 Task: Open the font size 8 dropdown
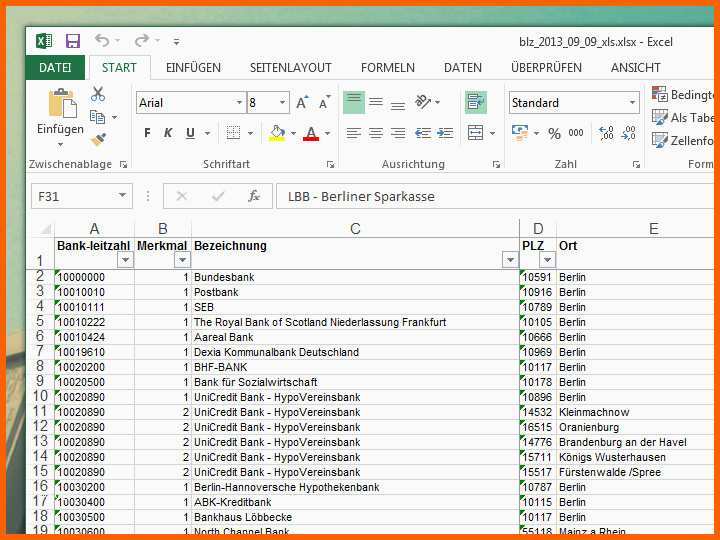pos(282,102)
